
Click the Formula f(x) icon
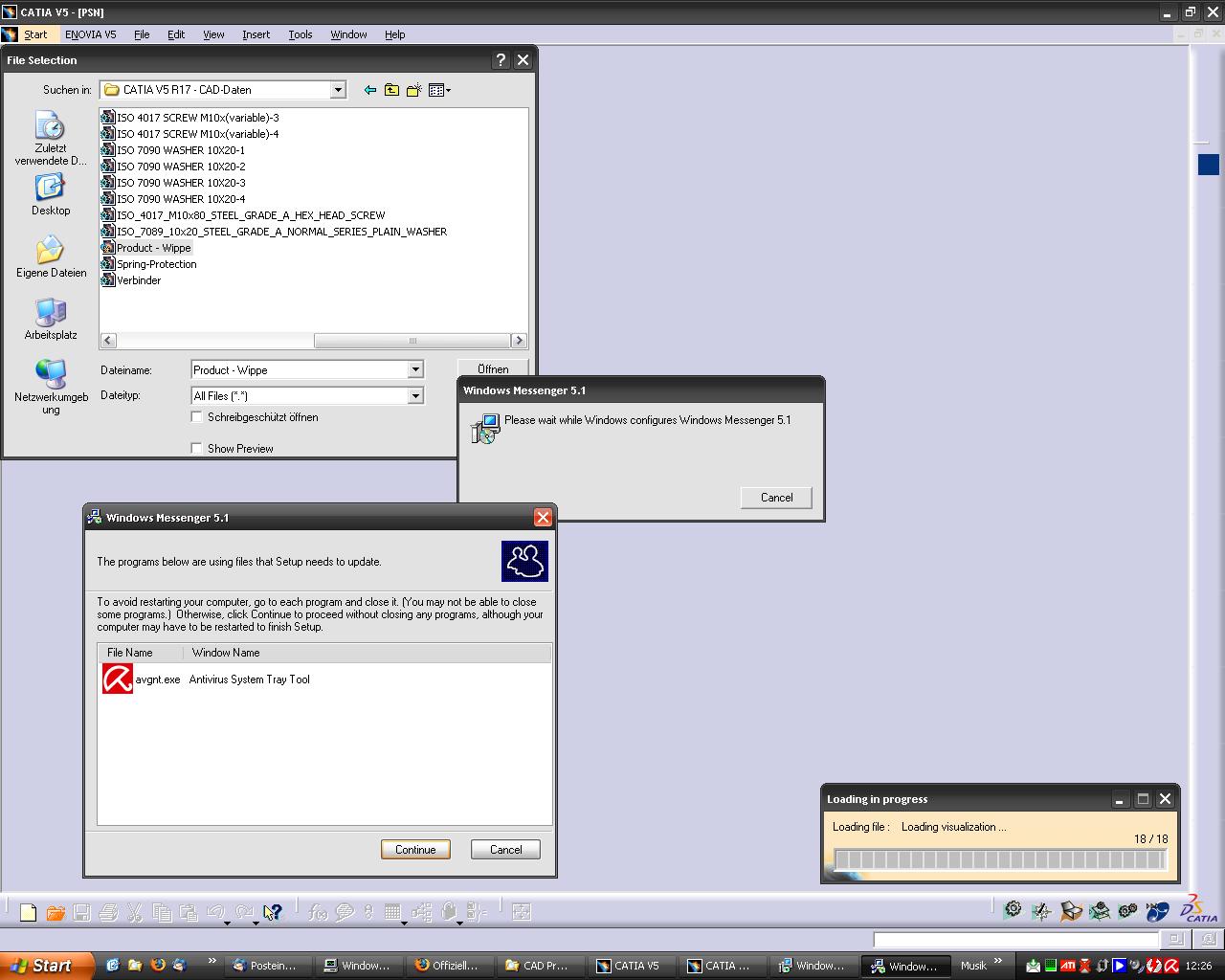pos(319,912)
